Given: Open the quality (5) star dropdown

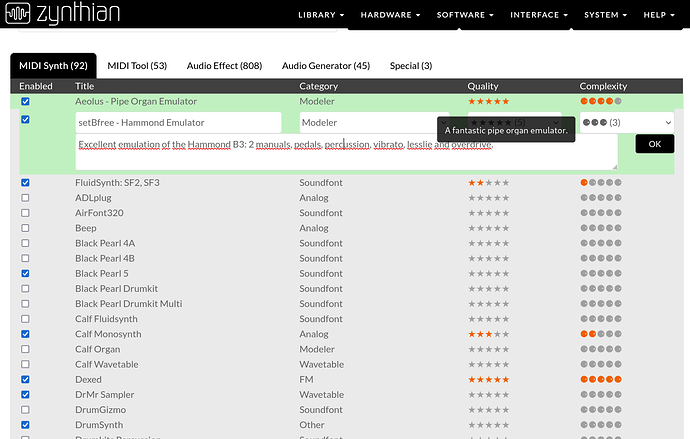Looking at the screenshot, I should [x=514, y=123].
